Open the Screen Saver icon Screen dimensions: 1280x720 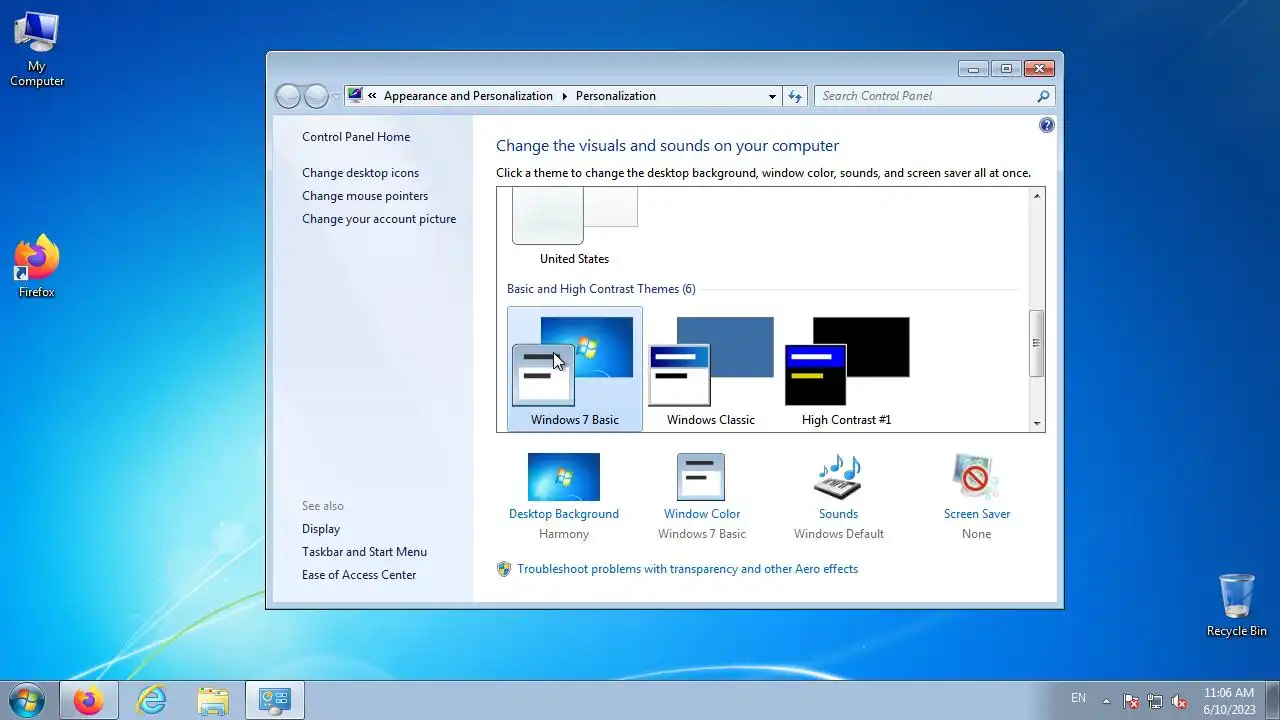pos(976,477)
